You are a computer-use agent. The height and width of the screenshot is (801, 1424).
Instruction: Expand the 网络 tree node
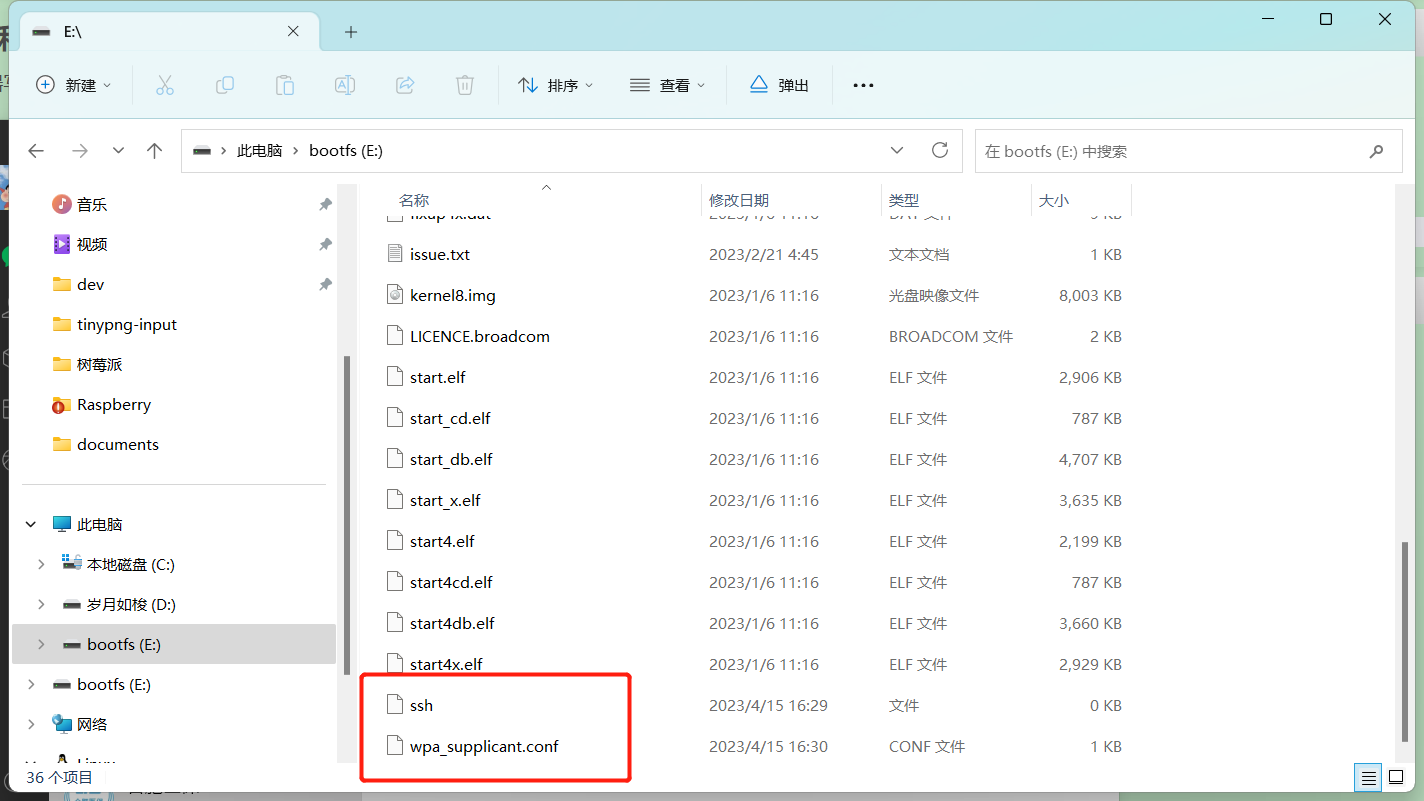pos(31,724)
